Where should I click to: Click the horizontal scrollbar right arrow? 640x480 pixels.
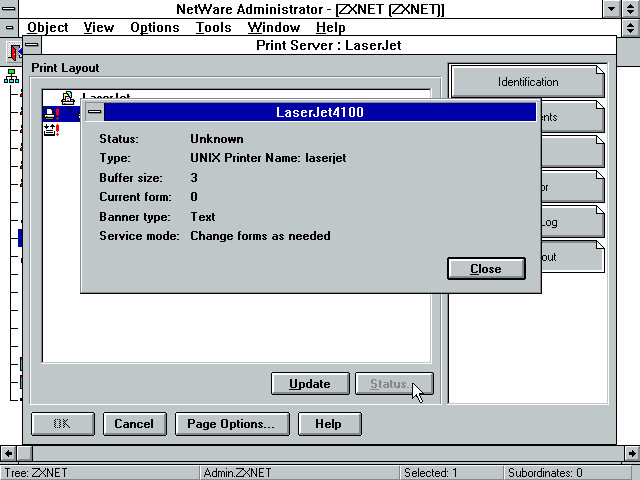click(632, 453)
